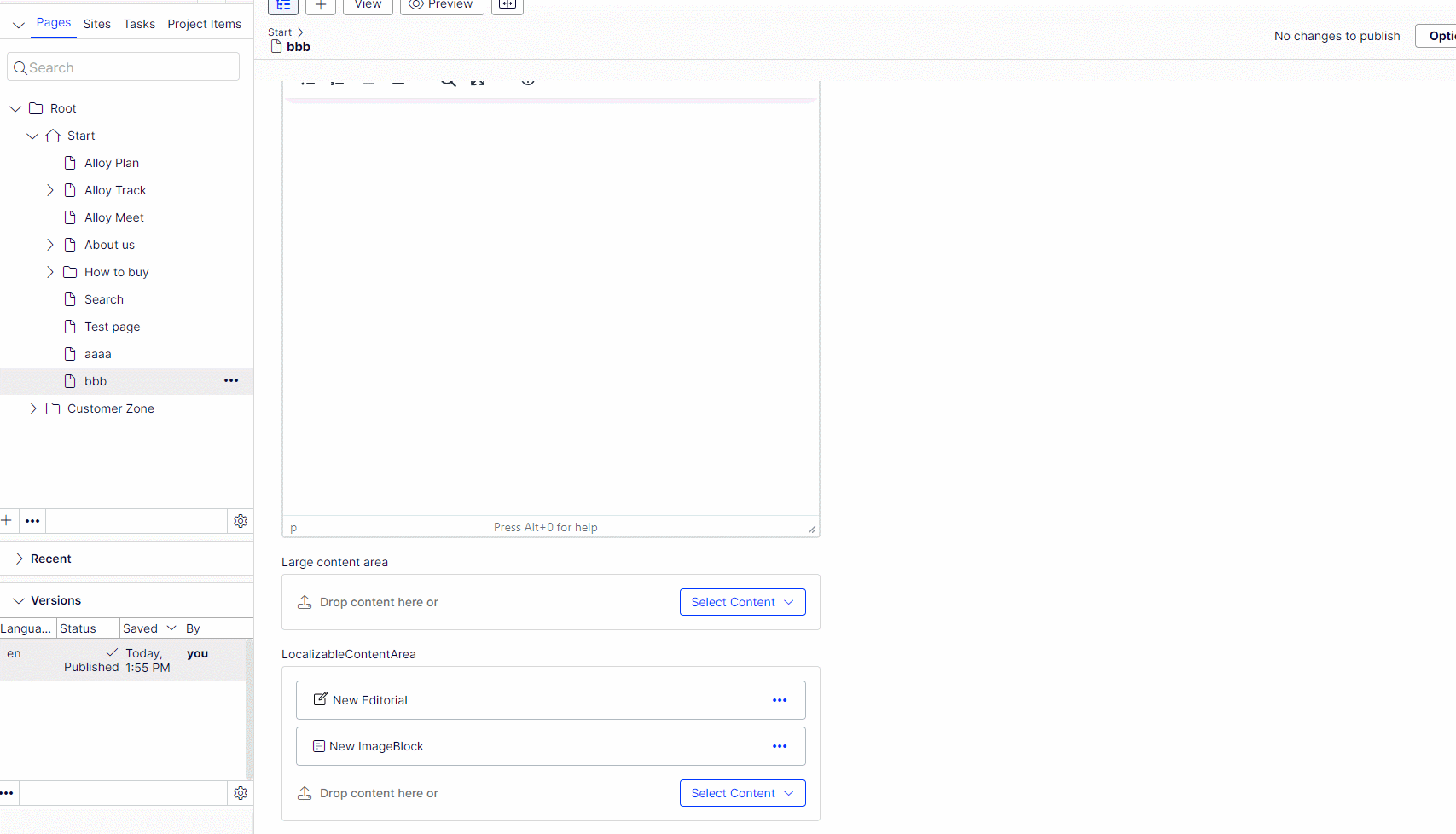
Task: Click Select Content under Large content area
Action: pyautogui.click(x=742, y=602)
